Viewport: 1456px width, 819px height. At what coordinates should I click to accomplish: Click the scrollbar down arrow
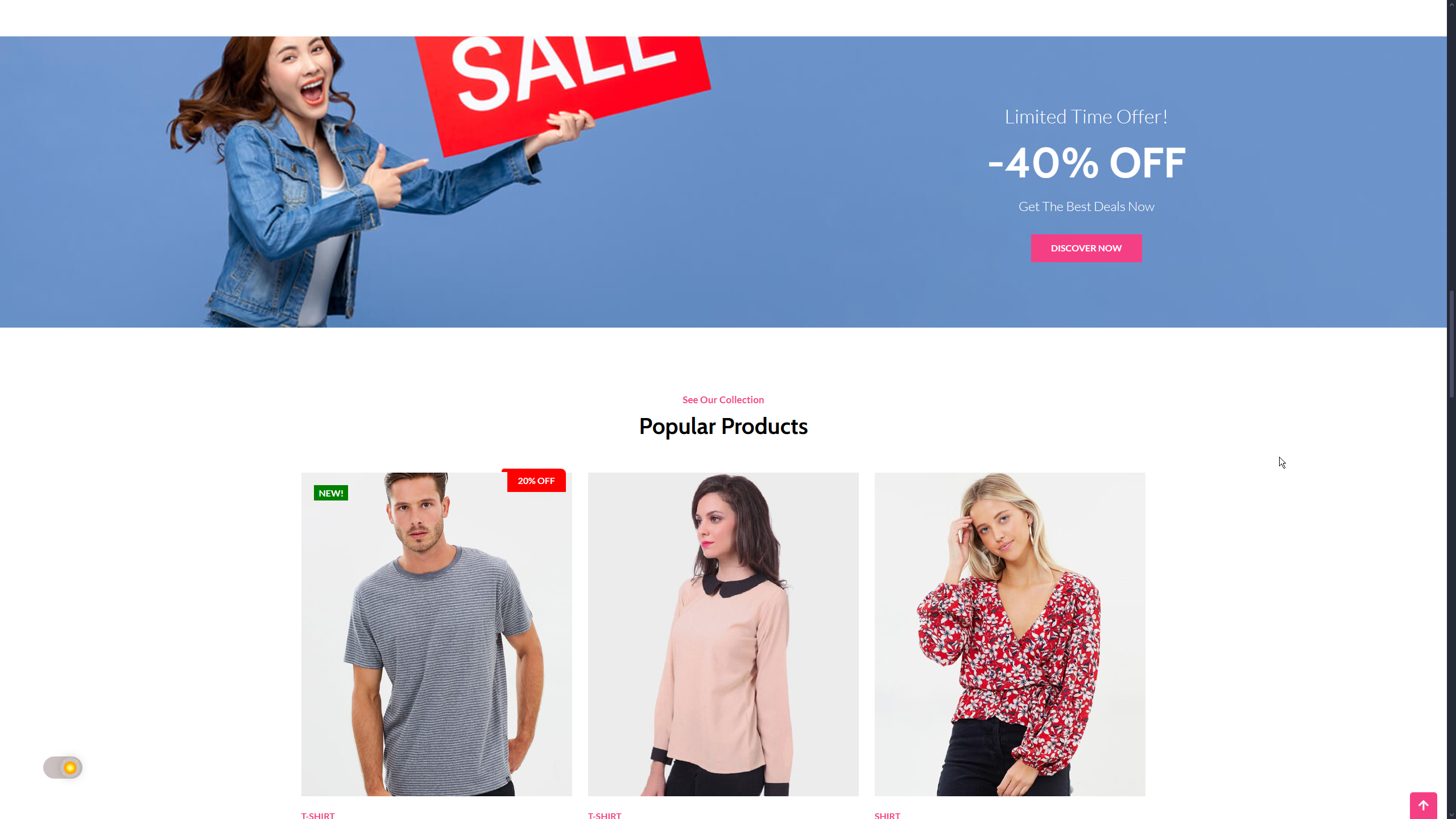pos(1451,814)
